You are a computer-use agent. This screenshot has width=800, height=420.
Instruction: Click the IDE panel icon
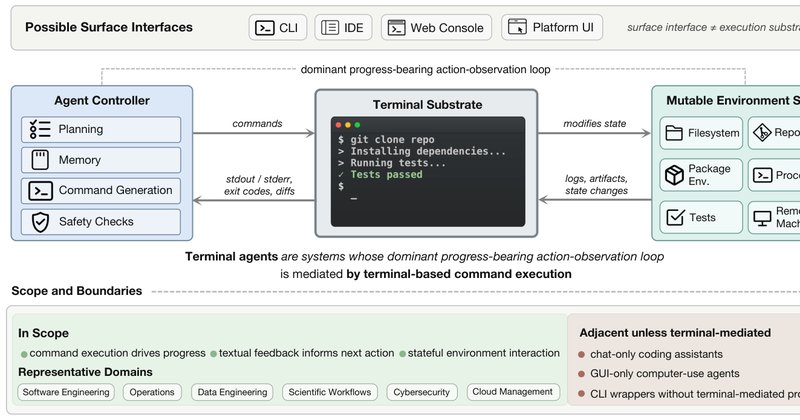(330, 28)
